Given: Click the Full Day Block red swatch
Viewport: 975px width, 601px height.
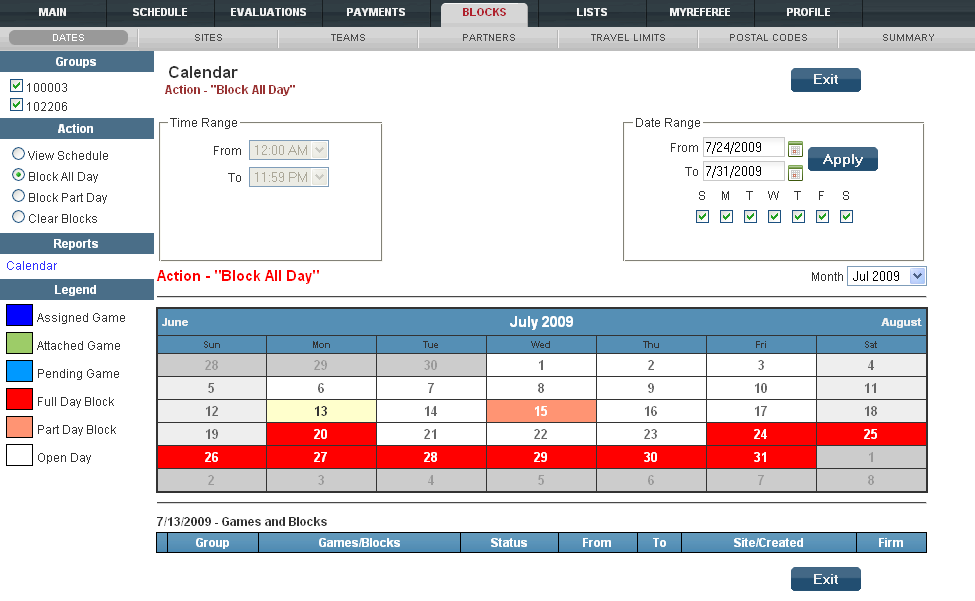Looking at the screenshot, I should (x=19, y=399).
